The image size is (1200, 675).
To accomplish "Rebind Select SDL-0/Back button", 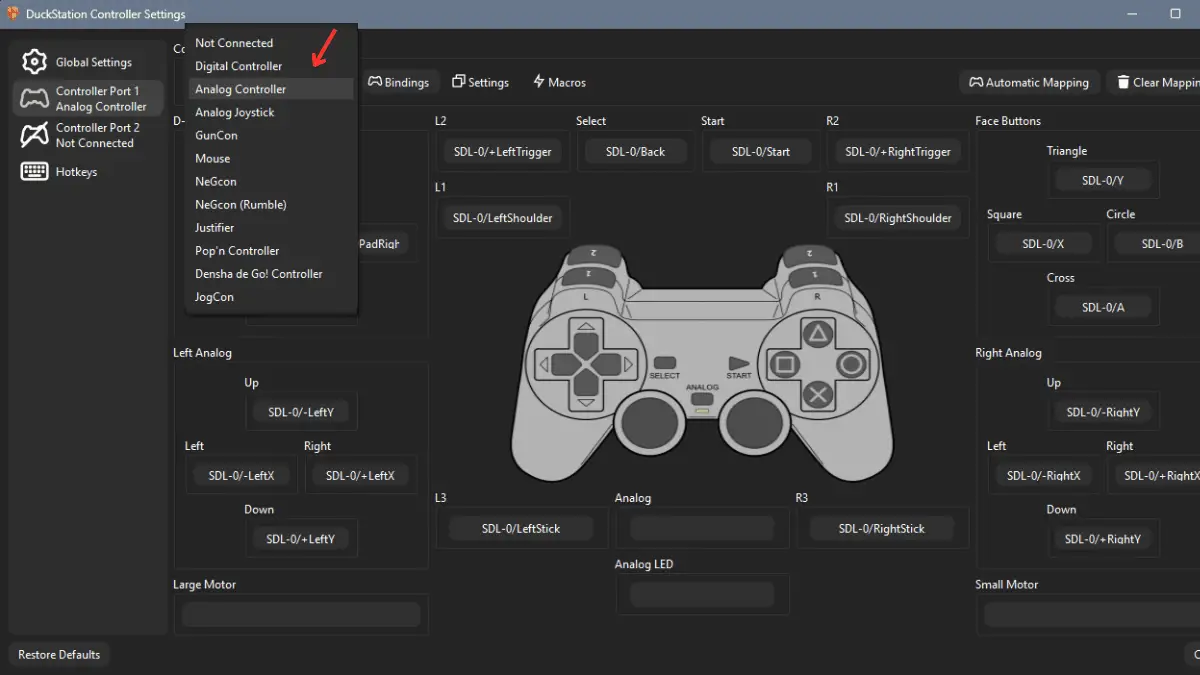I will 636,152.
